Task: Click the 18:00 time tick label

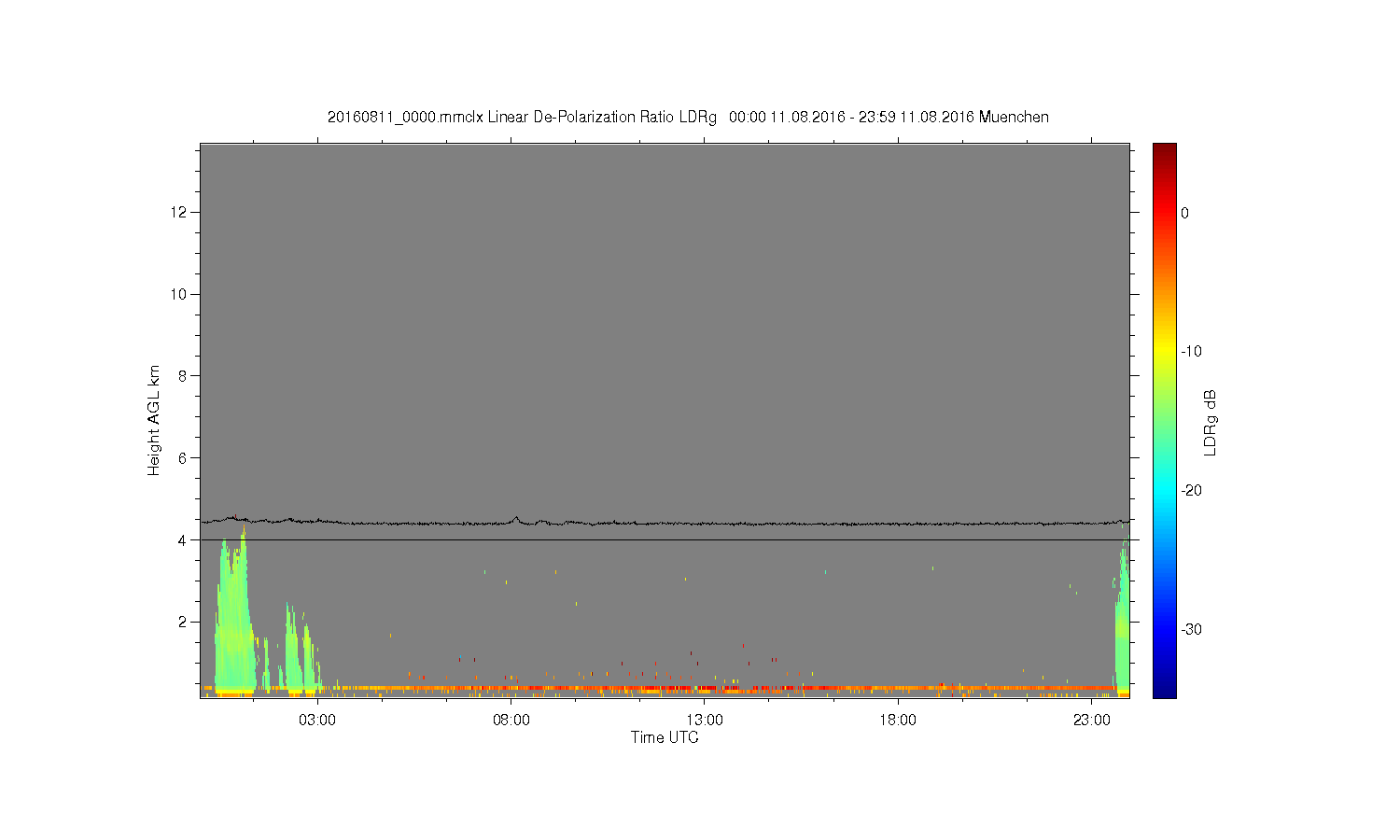Action: click(898, 721)
